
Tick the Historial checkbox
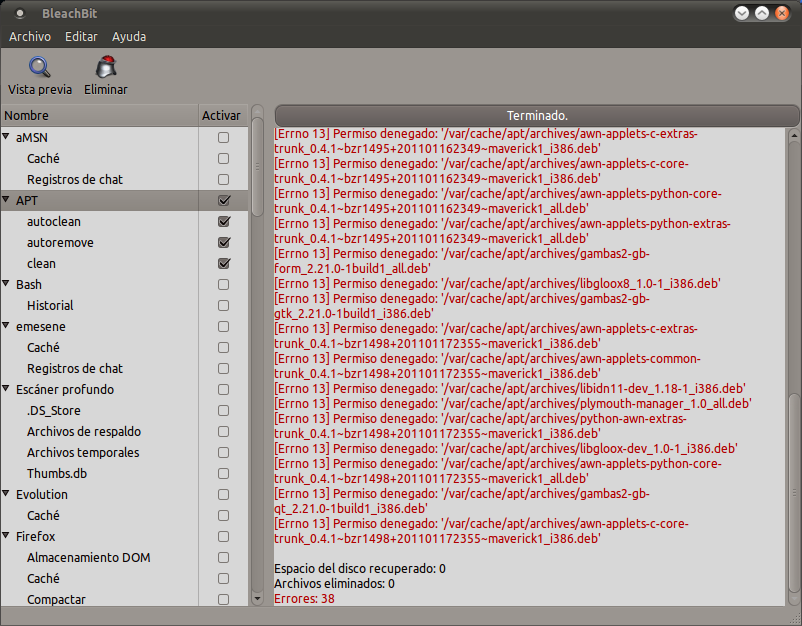click(224, 305)
